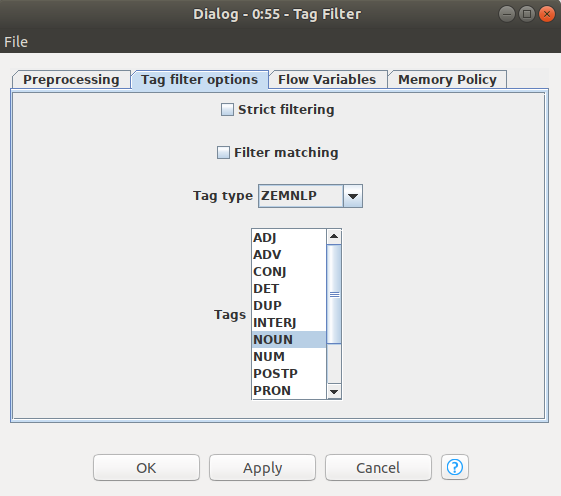Screen dimensions: 561x496
Task: Toggle the Filter matching checkbox
Action: 223,152
